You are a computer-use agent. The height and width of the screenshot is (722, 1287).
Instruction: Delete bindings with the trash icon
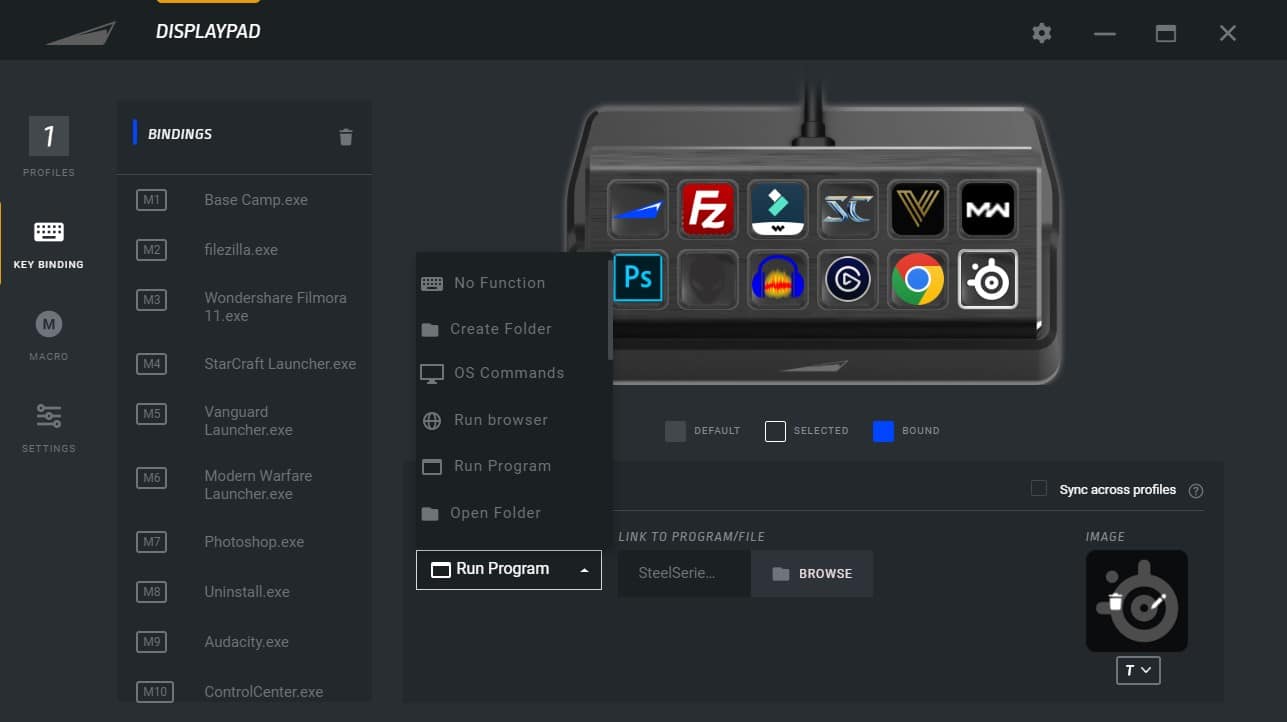[x=346, y=137]
